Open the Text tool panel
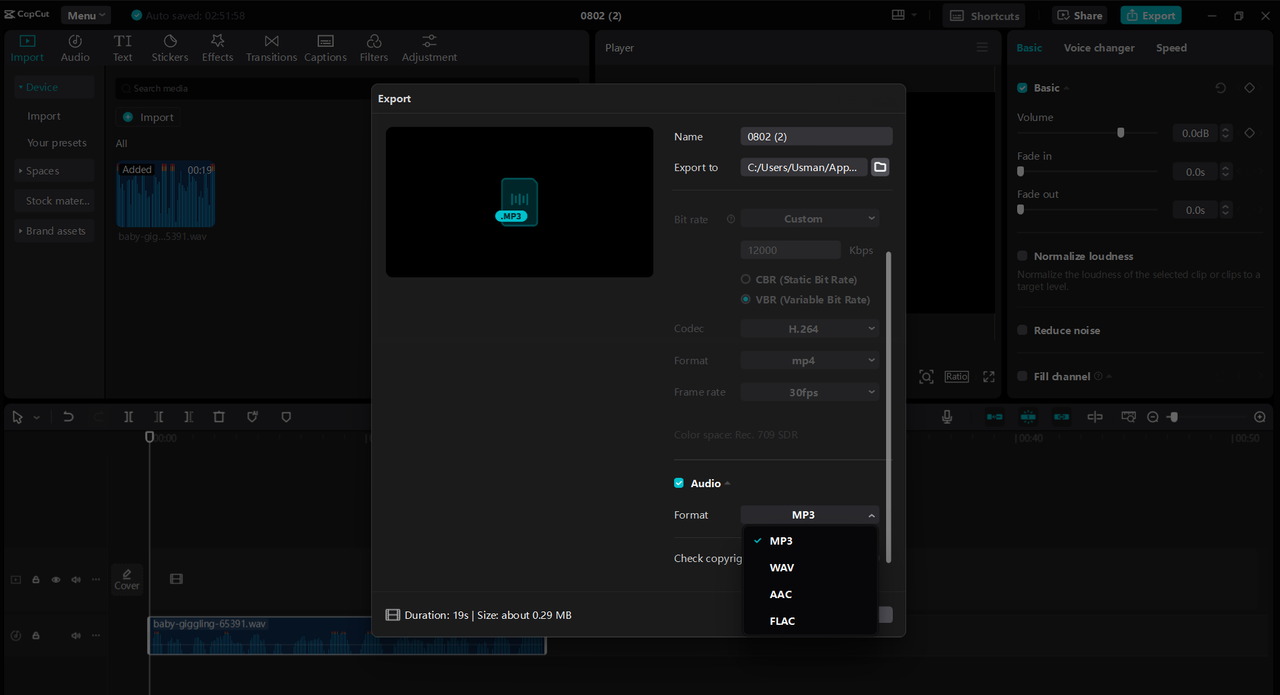This screenshot has width=1280, height=695. [122, 47]
